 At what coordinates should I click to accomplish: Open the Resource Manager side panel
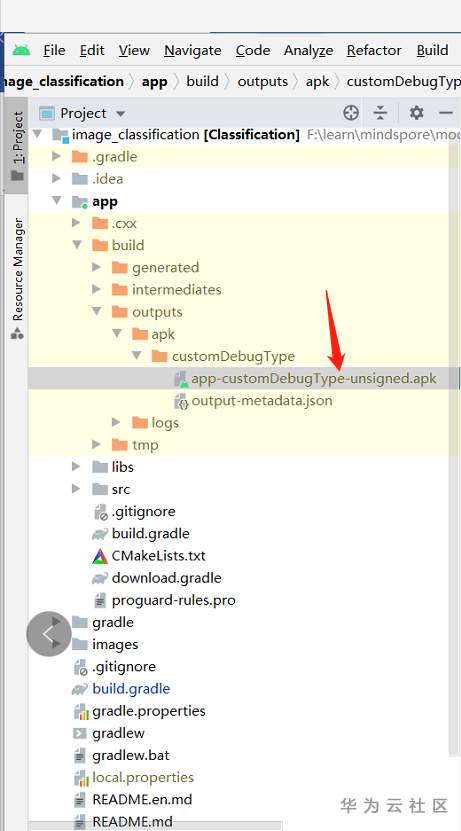pyautogui.click(x=17, y=278)
